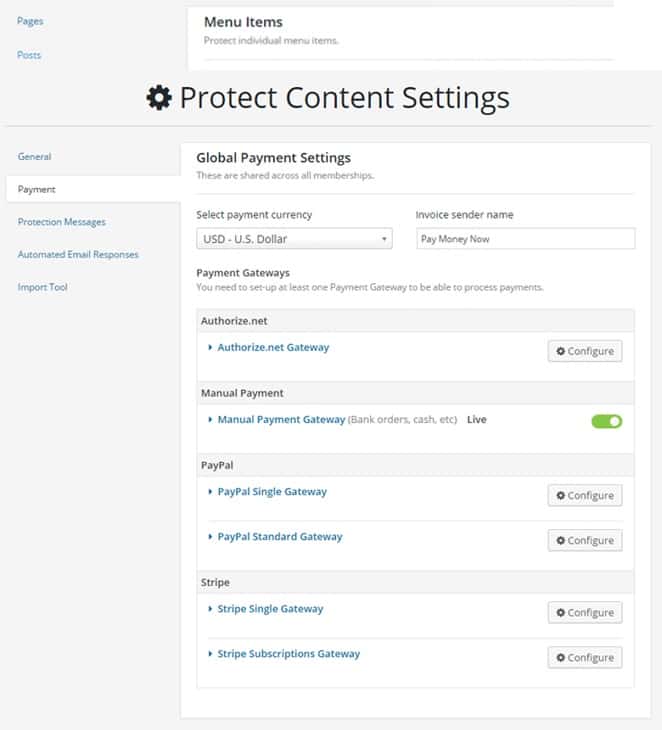Open the Manual Payment Gateway link
The image size is (662, 730).
[x=281, y=419]
